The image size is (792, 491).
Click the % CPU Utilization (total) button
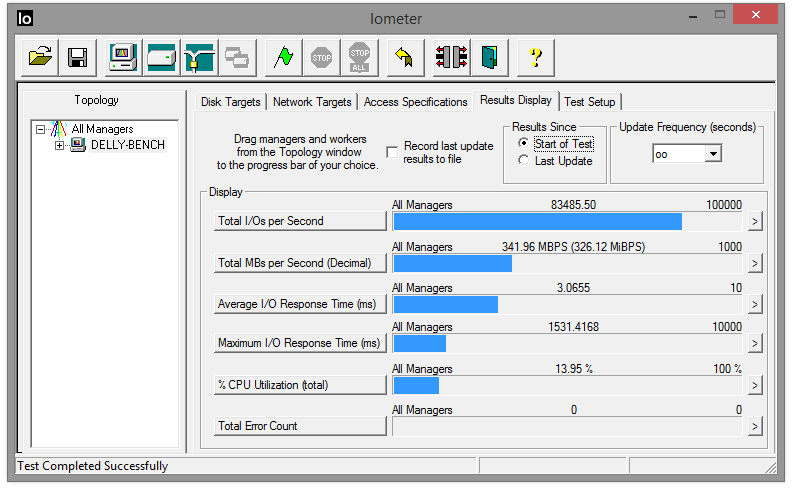[x=300, y=385]
